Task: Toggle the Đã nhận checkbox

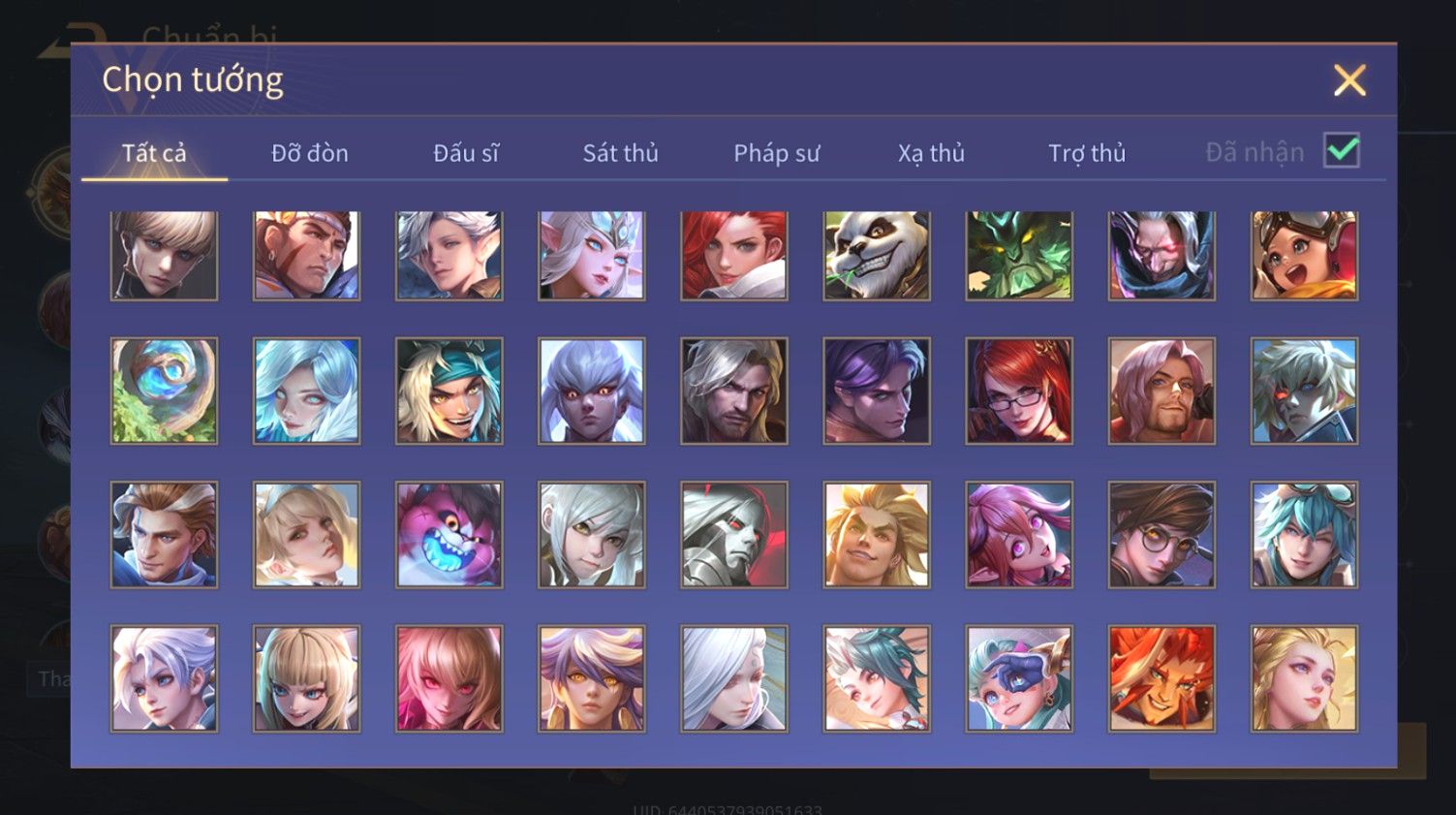Action: click(x=1342, y=151)
